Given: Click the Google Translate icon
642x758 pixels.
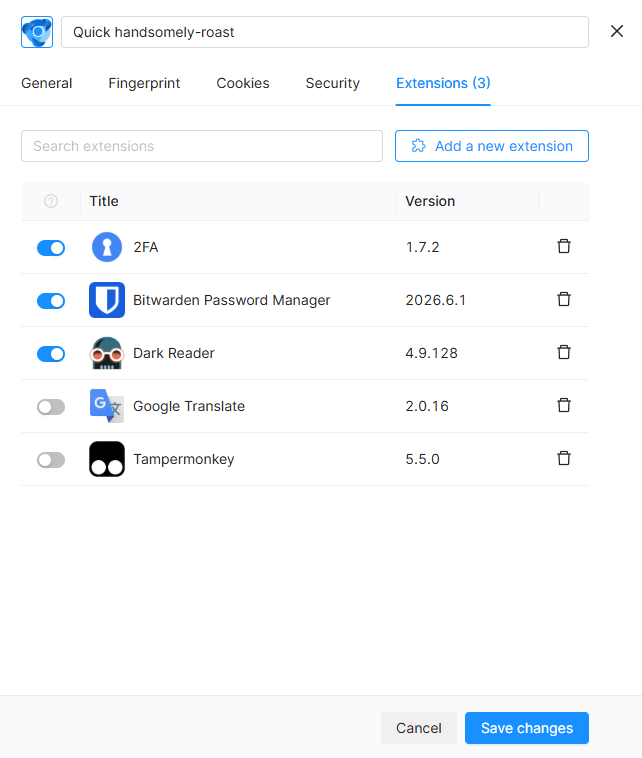Looking at the screenshot, I should (107, 406).
